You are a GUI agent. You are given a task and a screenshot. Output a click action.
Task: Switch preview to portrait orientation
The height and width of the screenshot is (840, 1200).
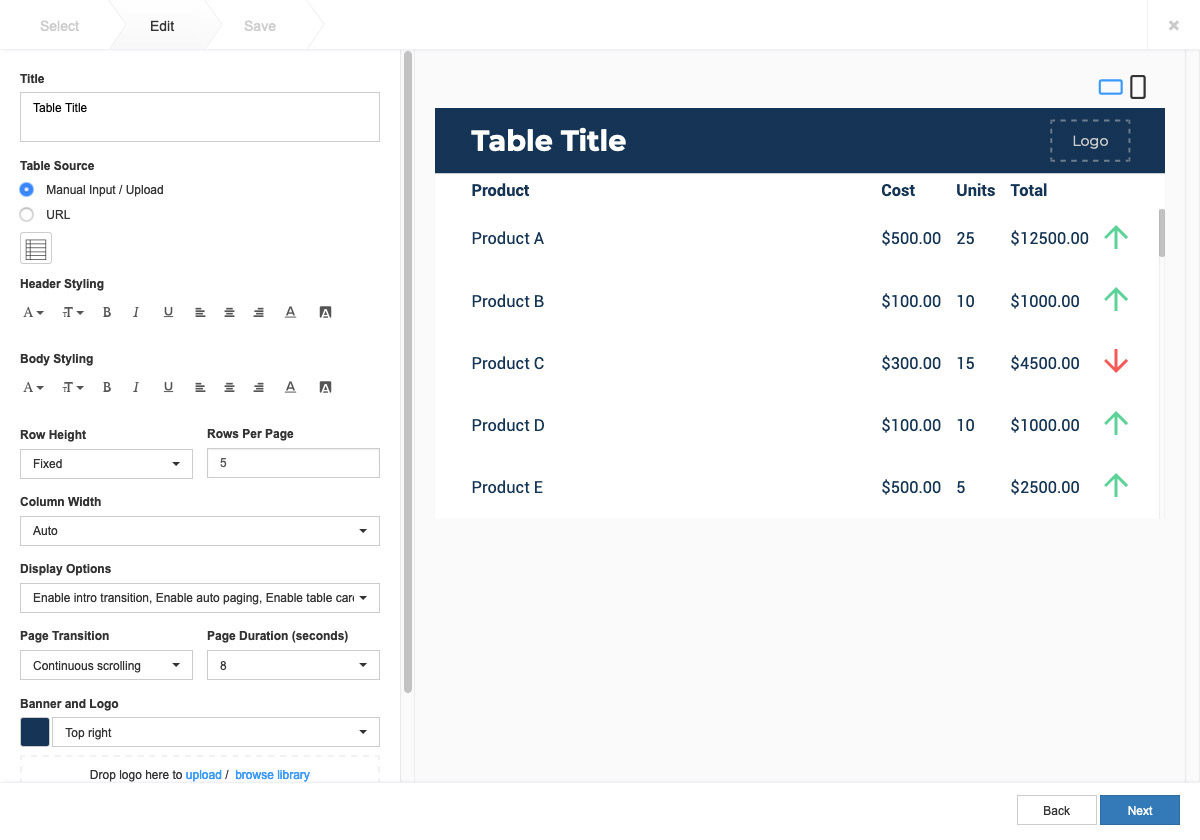coord(1140,86)
